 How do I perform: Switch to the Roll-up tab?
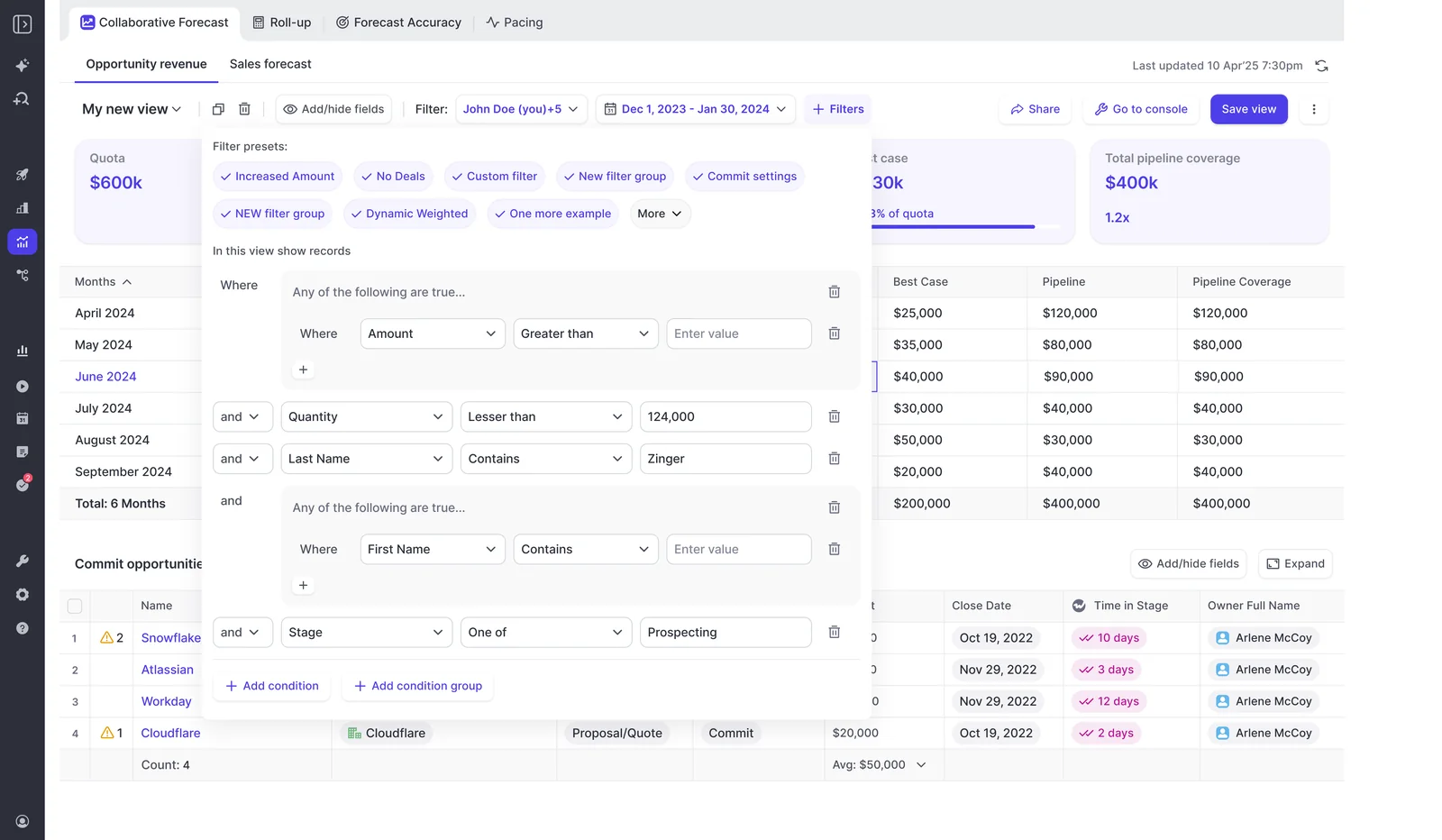(282, 23)
